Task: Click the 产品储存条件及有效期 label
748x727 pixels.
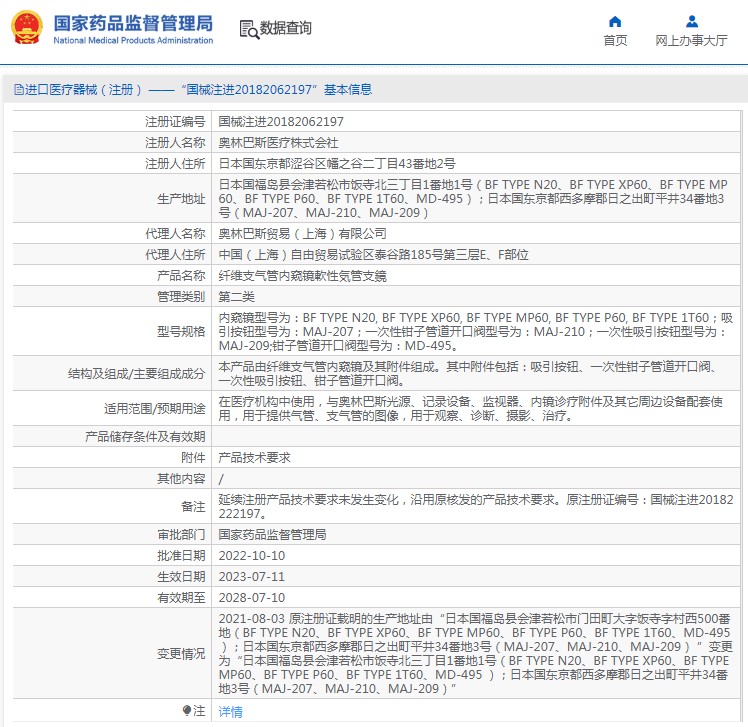Action: [x=145, y=436]
